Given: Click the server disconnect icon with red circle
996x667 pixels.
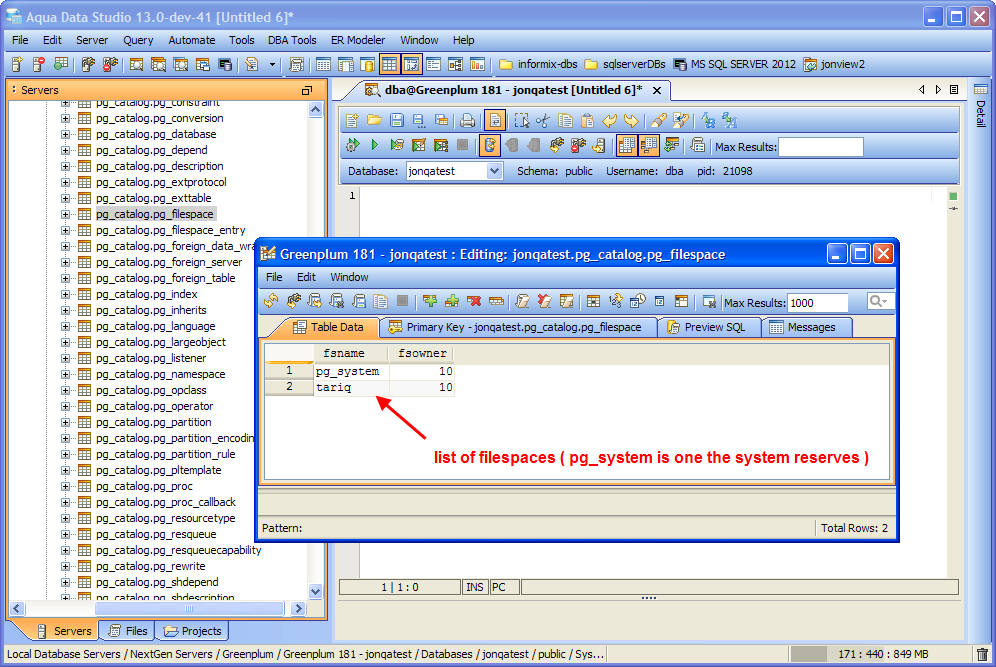Looking at the screenshot, I should click(39, 64).
